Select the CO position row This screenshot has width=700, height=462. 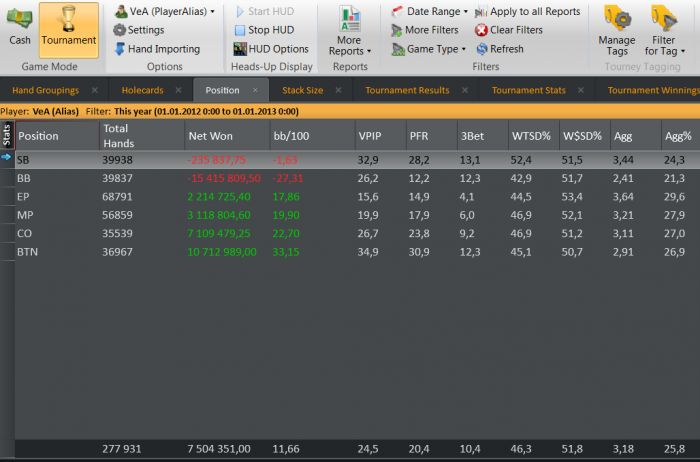357,233
